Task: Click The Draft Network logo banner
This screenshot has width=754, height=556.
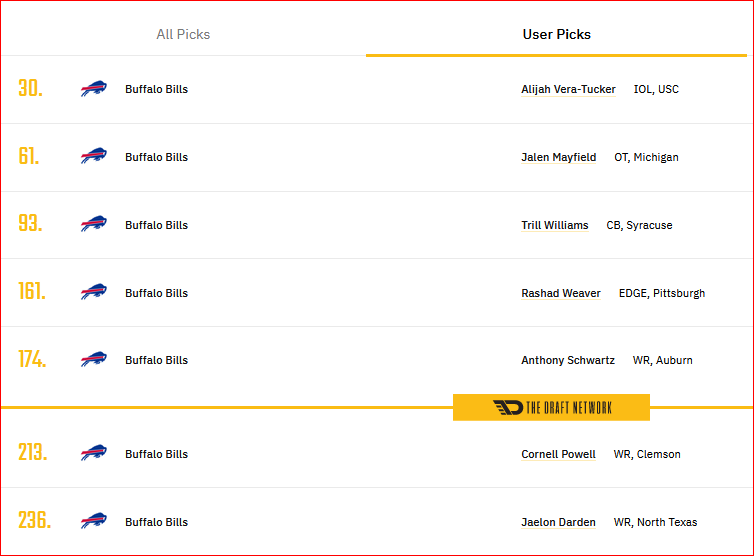Action: [x=552, y=407]
